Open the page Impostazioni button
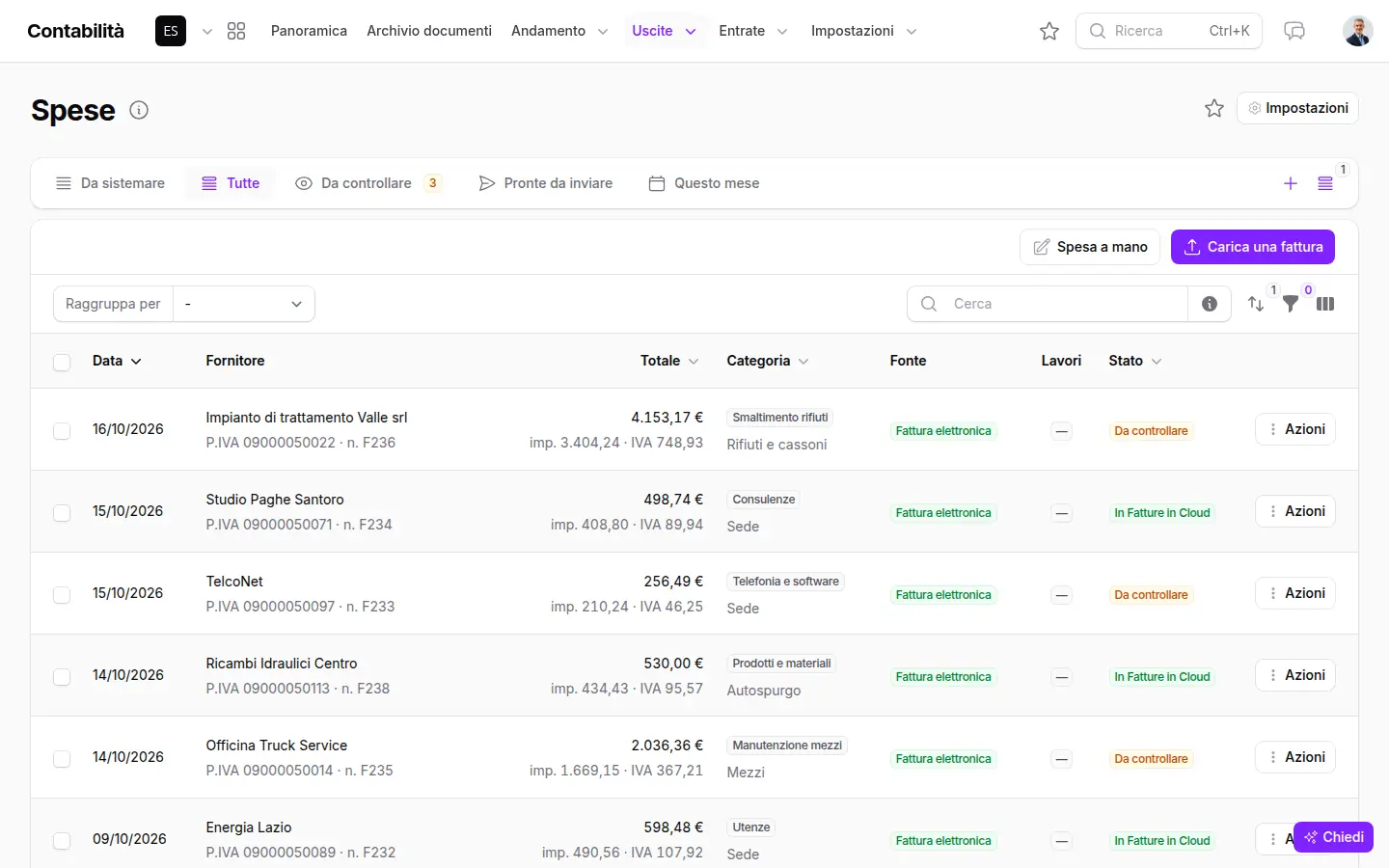This screenshot has height=868, width=1389. pyautogui.click(x=1297, y=108)
